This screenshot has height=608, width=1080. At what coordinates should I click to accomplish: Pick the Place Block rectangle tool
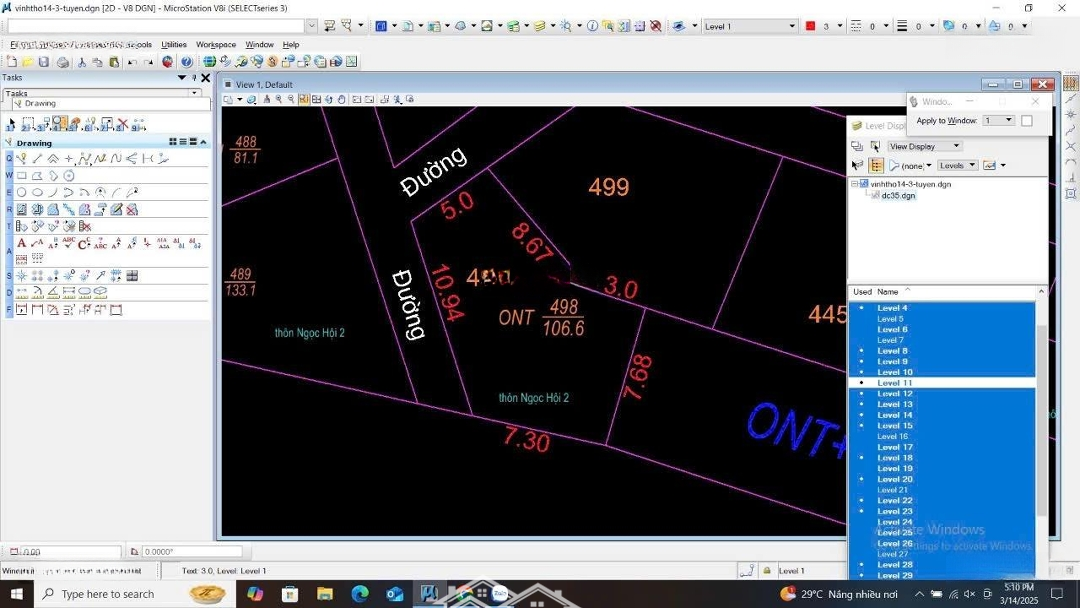[22, 176]
